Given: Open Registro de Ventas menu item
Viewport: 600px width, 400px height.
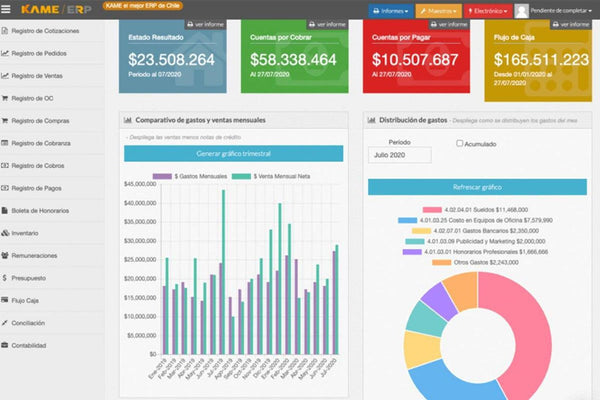Looking at the screenshot, I should [39, 76].
